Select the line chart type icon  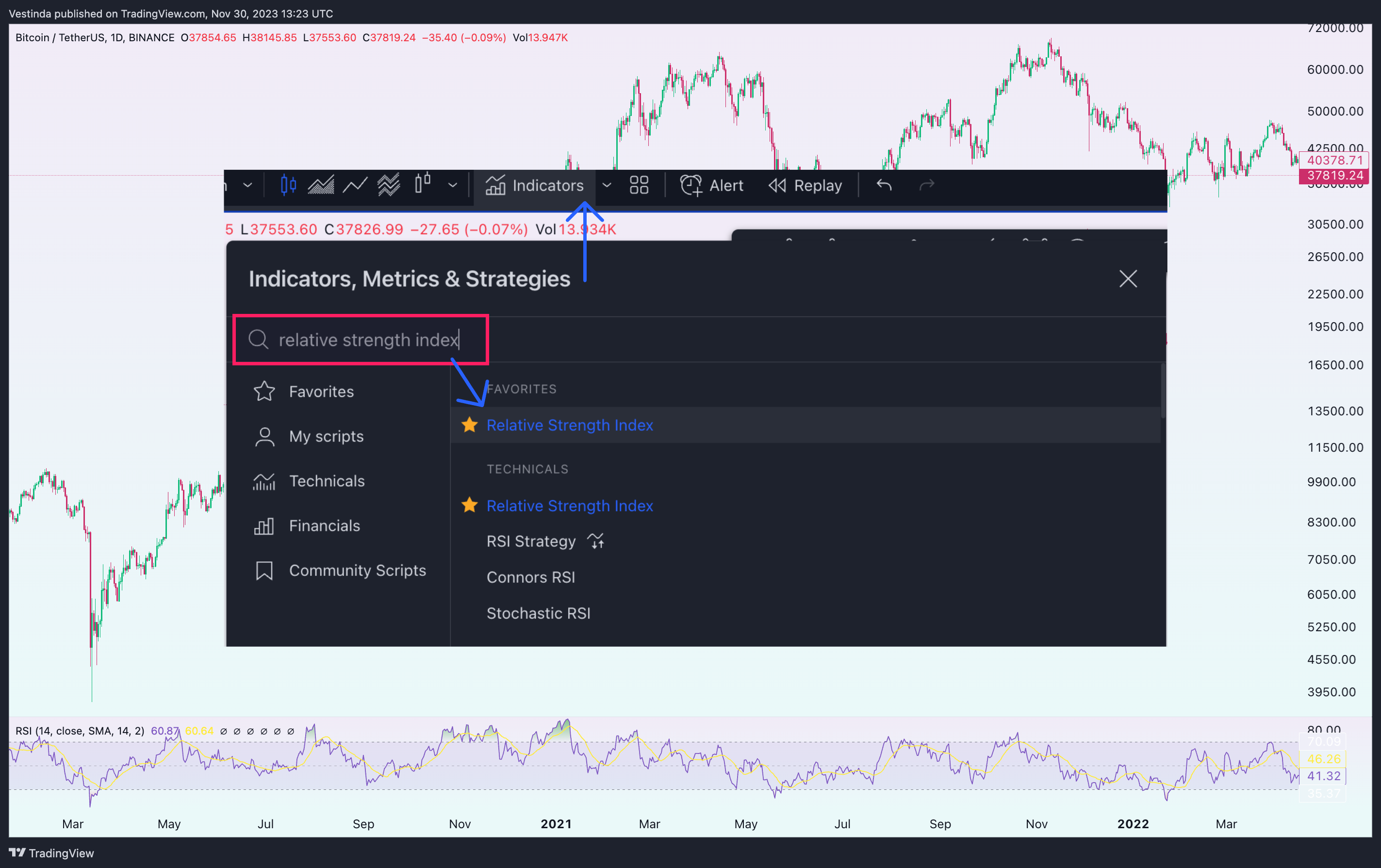click(355, 185)
